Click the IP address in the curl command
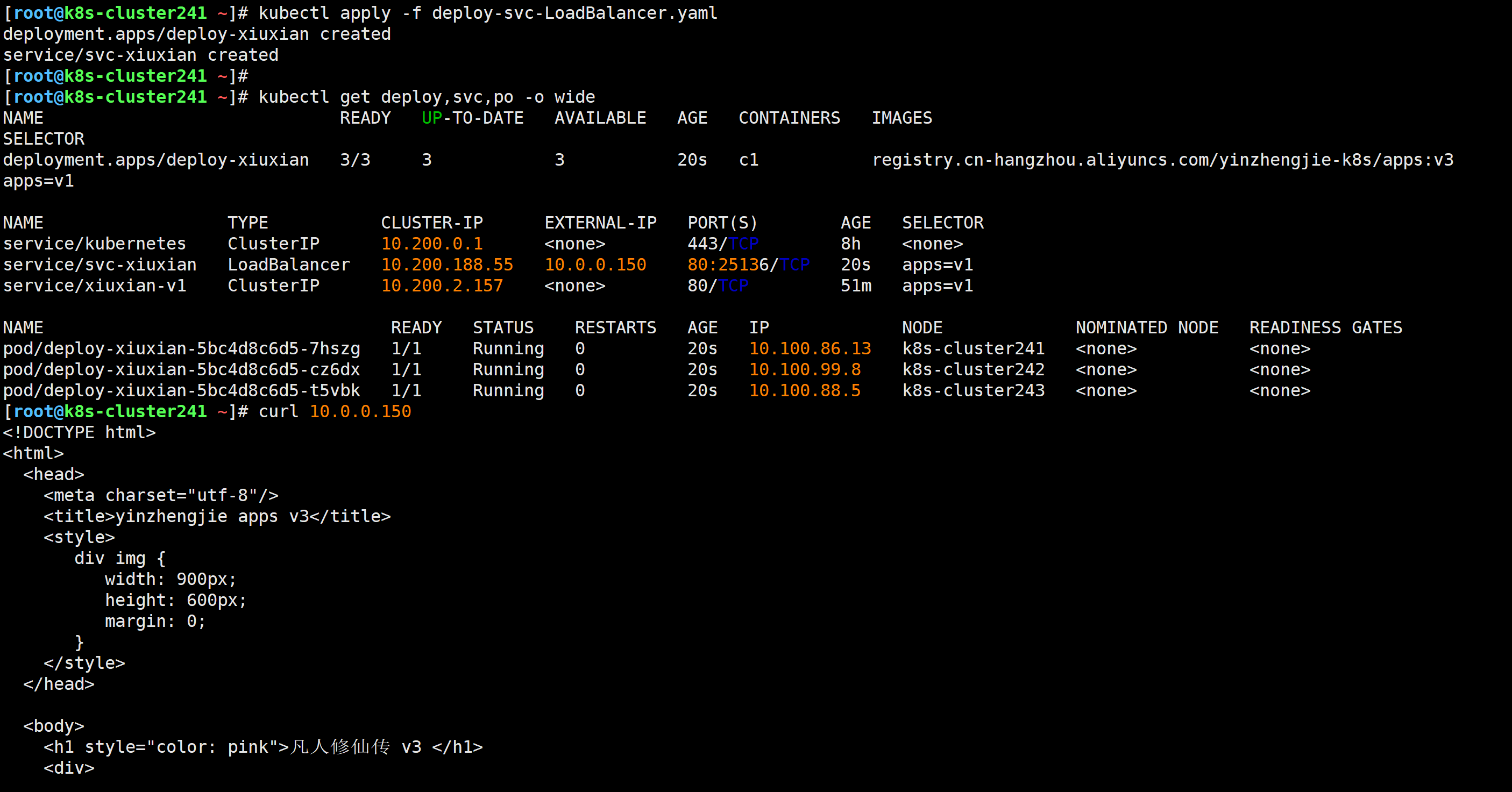1512x792 pixels. (x=360, y=411)
